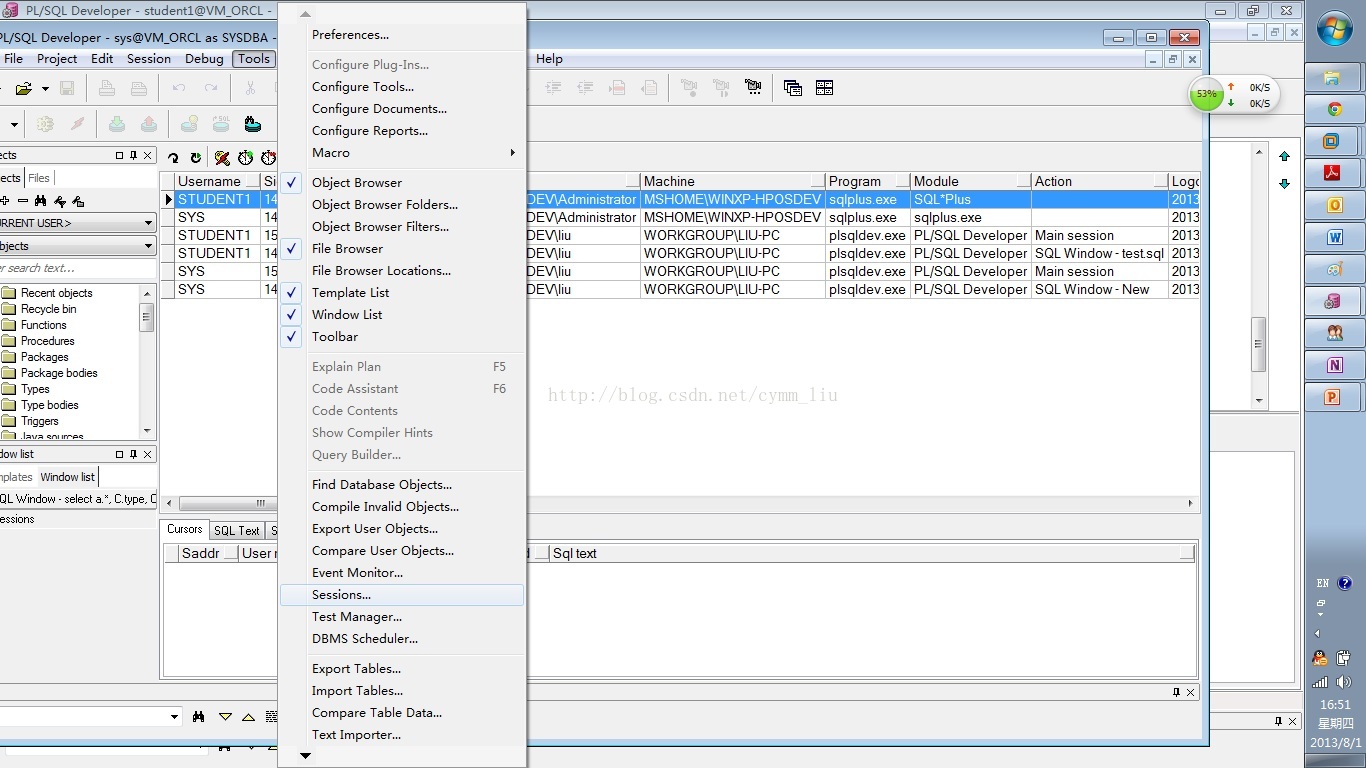This screenshot has width=1366, height=768.
Task: Click the green up arrow beside the scrollbar
Action: click(x=1285, y=156)
